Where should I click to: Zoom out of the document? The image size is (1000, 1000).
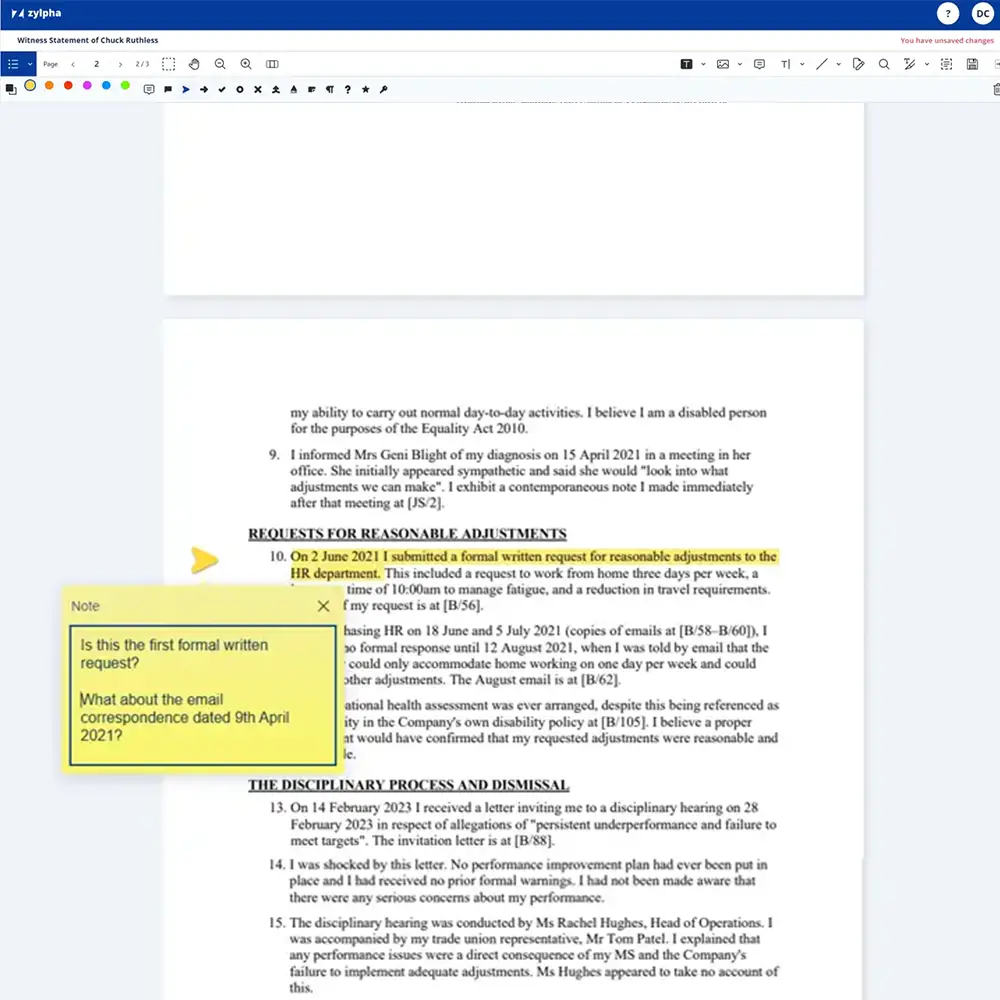pos(220,64)
